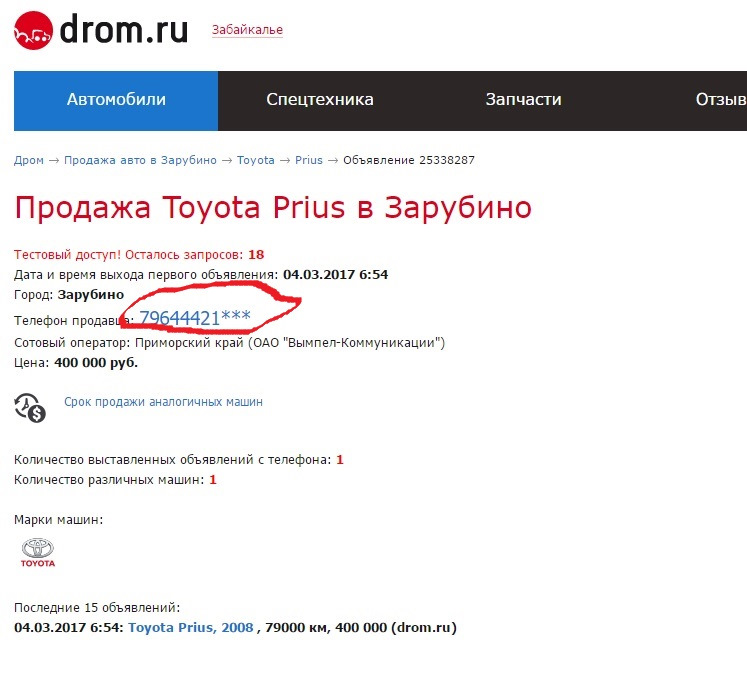Open the Спецтехника section
This screenshot has width=747, height=690.
pos(320,100)
